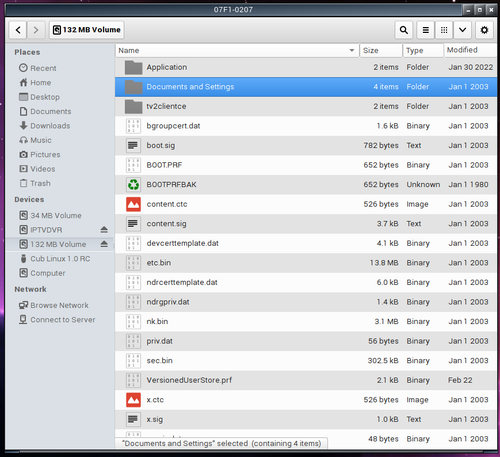Select the tv2clientce folder icon
500x457 pixels.
[133, 106]
